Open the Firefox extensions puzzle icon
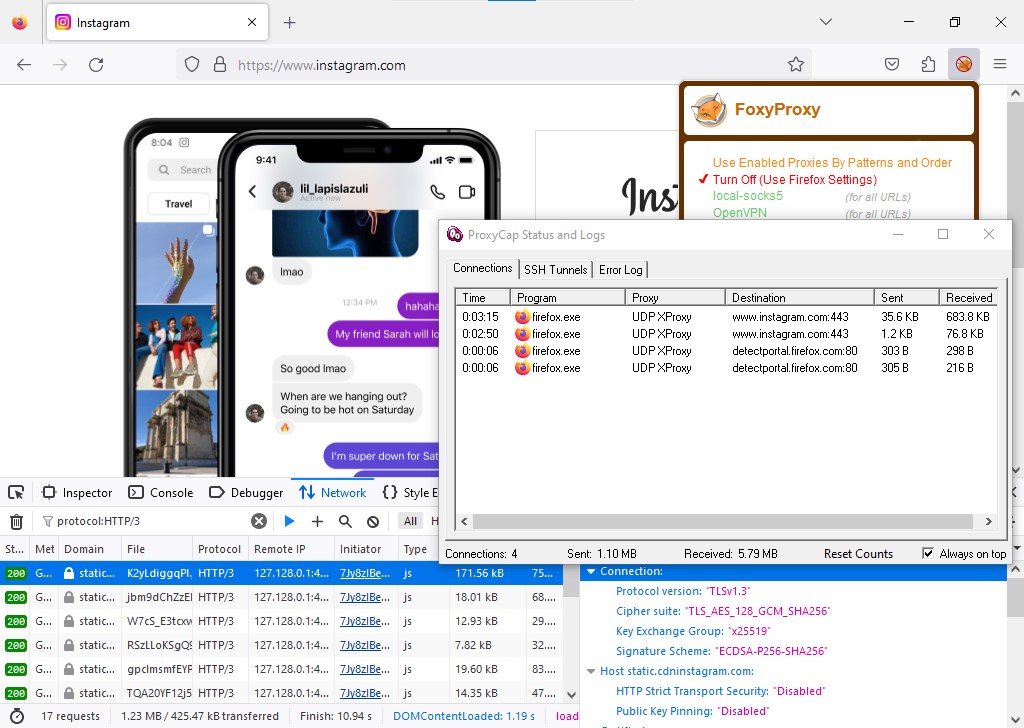The image size is (1024, 728). tap(928, 65)
